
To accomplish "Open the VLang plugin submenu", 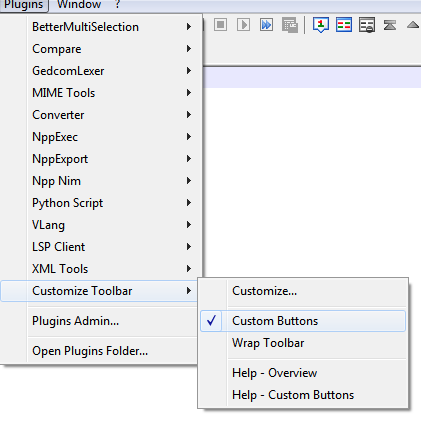I will point(101,225).
